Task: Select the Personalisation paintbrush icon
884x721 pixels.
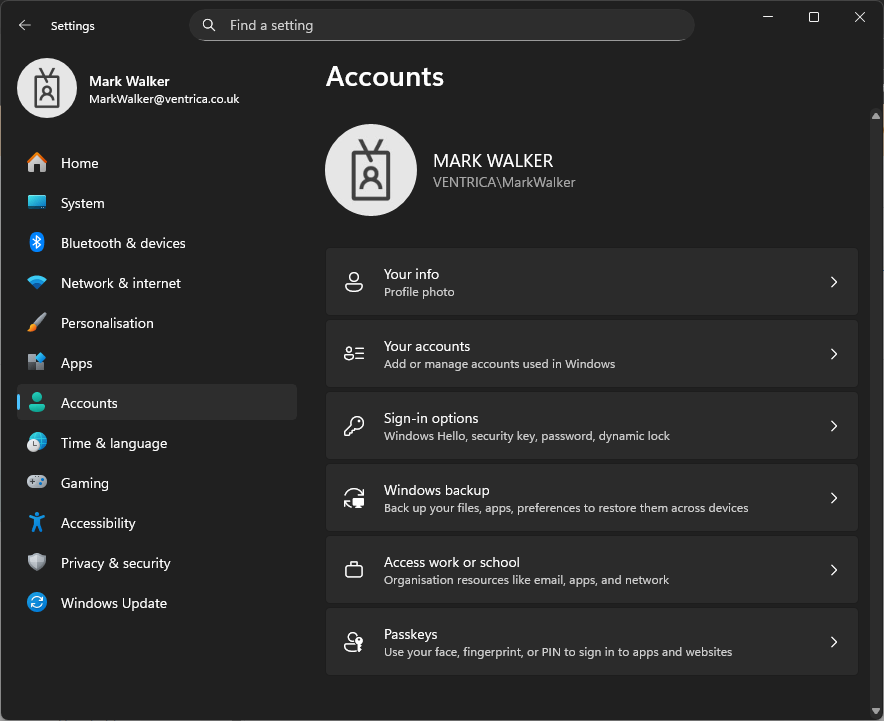Action: (37, 323)
